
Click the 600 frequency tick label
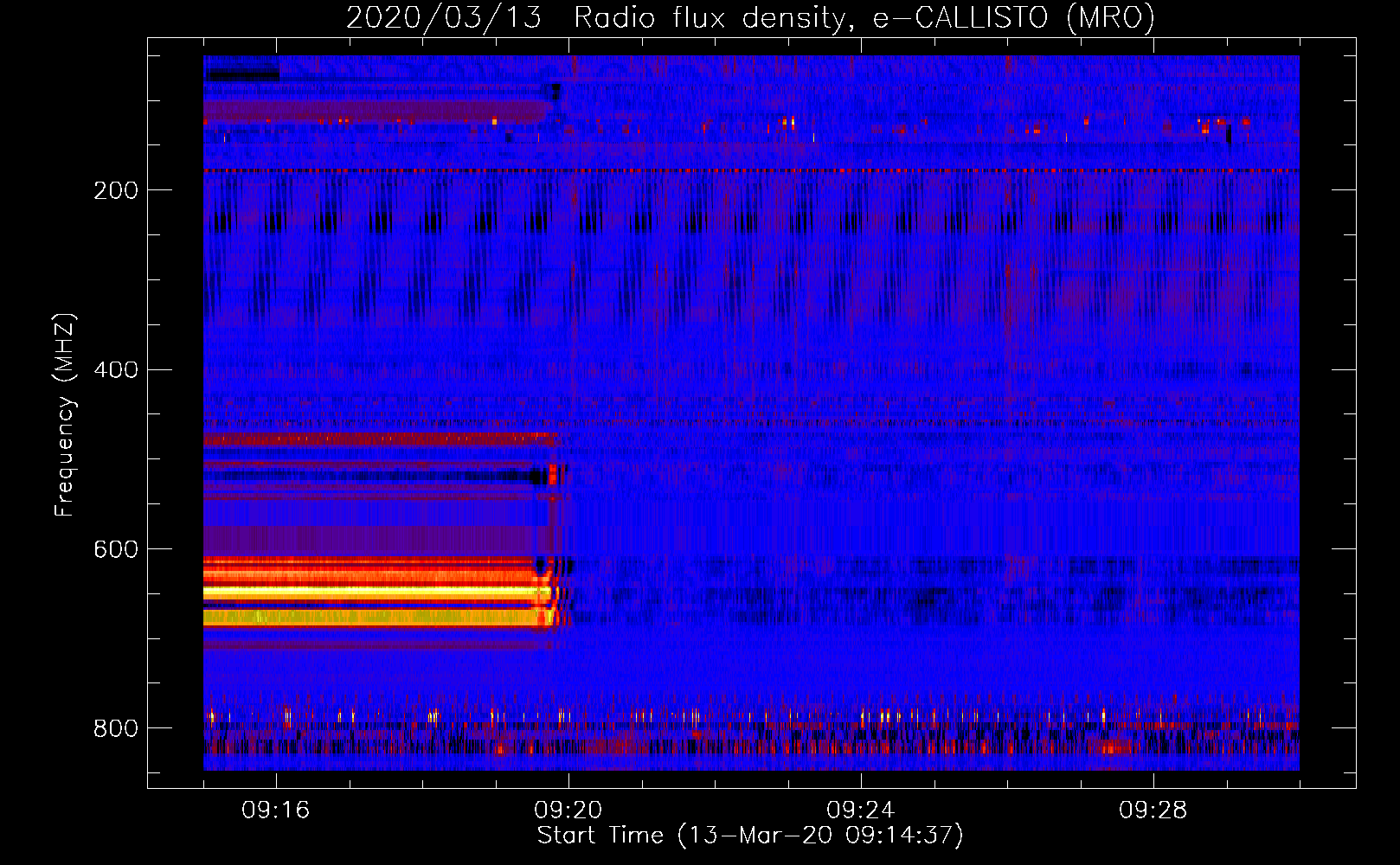pyautogui.click(x=116, y=550)
